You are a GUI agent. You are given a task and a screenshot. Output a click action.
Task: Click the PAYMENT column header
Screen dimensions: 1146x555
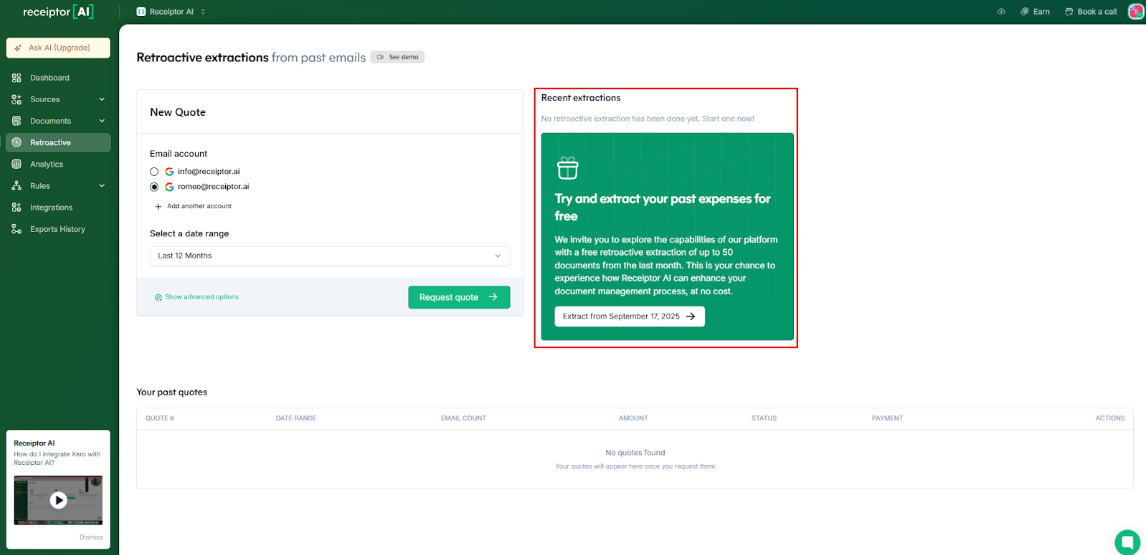pos(887,418)
